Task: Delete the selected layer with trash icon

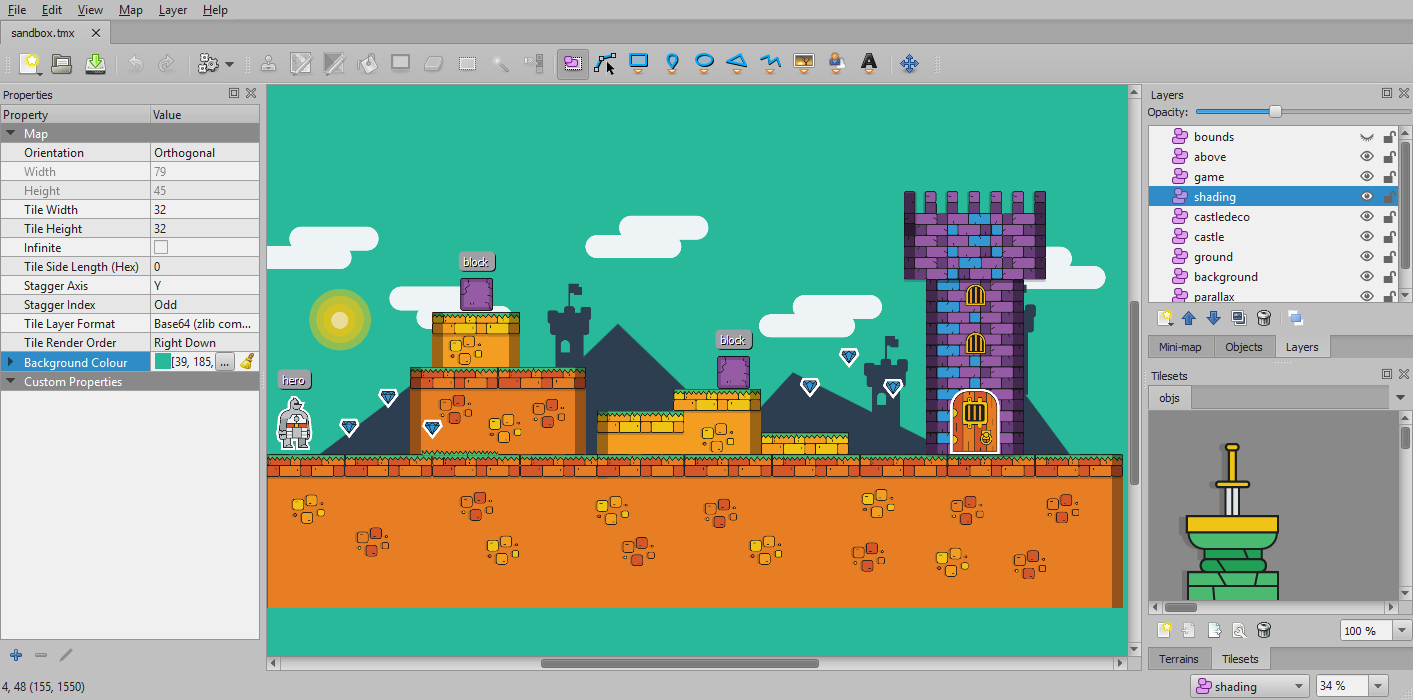Action: 1264,318
